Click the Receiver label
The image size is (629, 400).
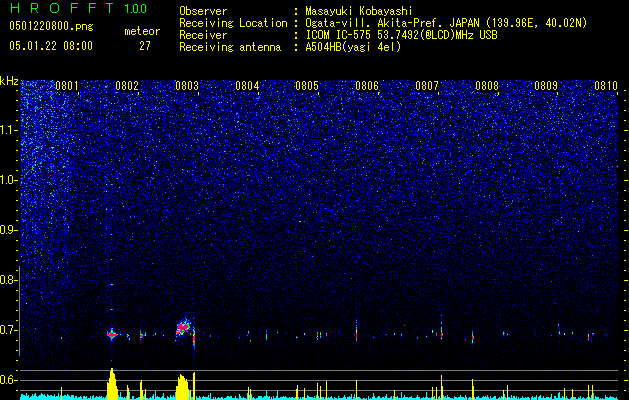click(203, 35)
